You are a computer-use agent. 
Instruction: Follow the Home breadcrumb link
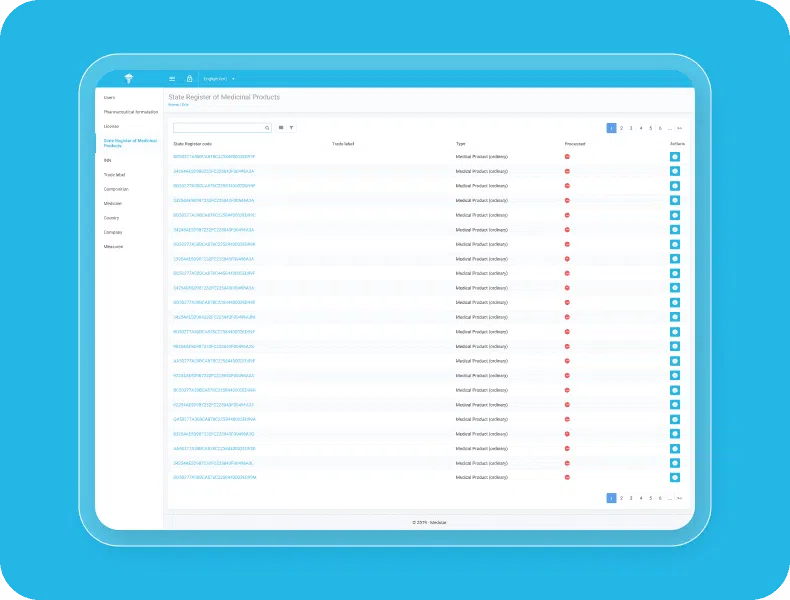click(173, 105)
